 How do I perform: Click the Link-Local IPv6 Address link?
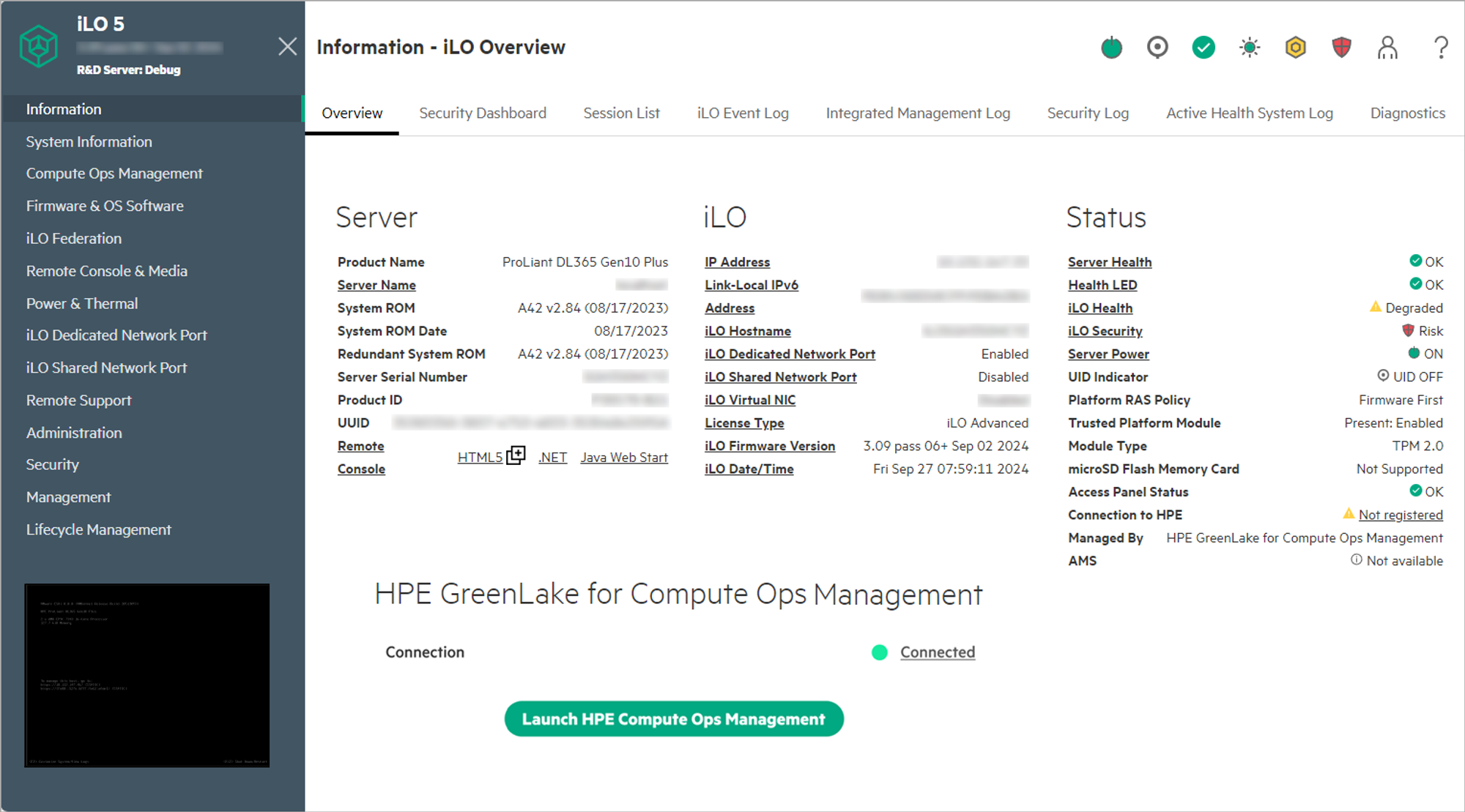pos(752,297)
